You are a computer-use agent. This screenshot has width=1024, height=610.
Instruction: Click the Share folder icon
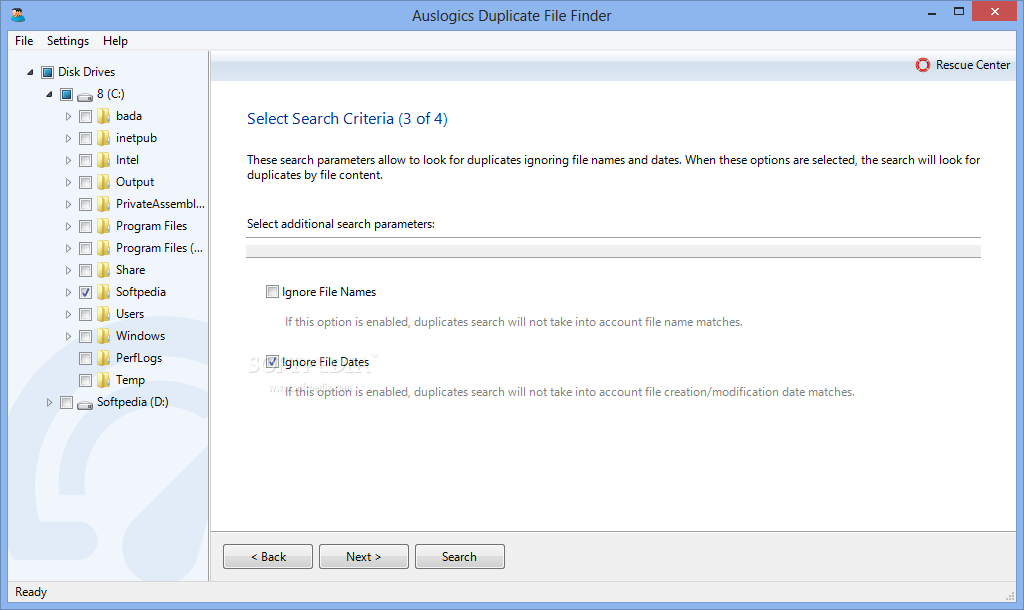[x=103, y=270]
